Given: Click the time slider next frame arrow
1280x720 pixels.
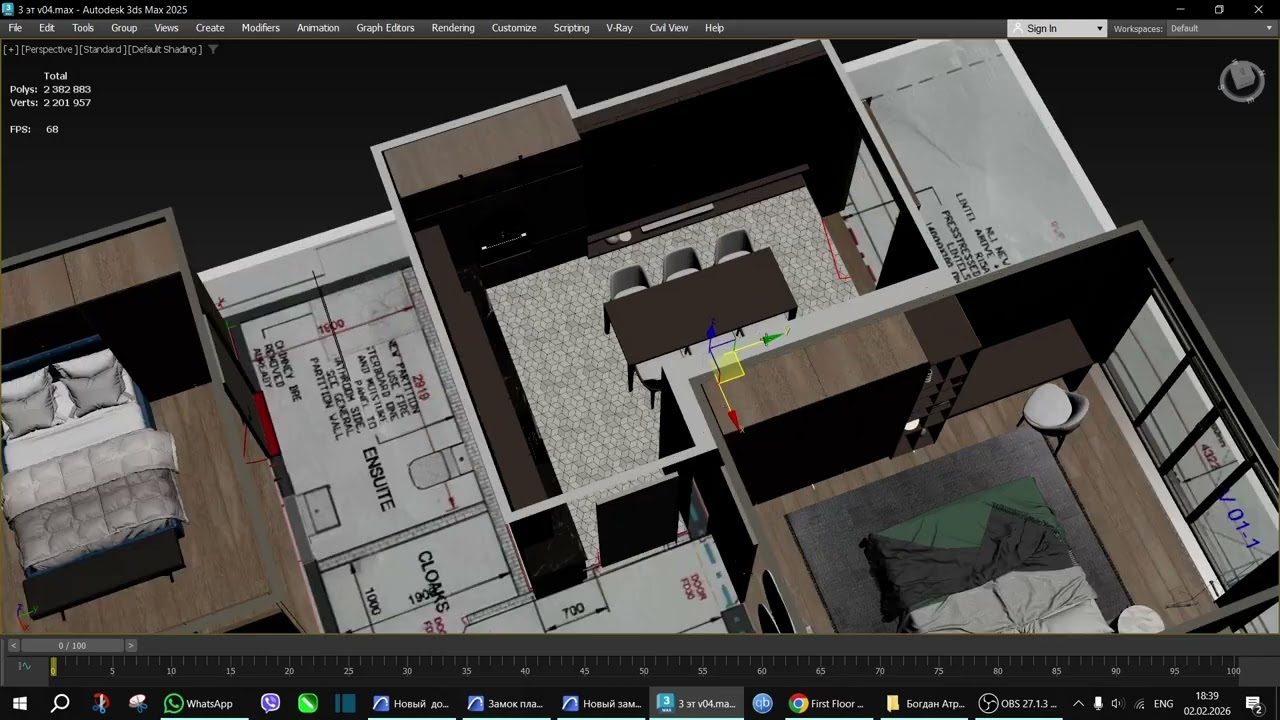Looking at the screenshot, I should click(130, 646).
